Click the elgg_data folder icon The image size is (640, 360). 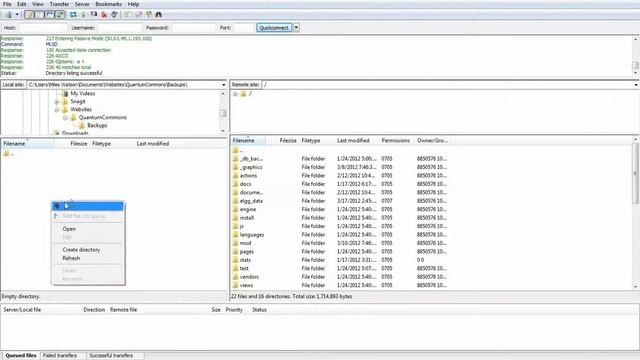click(236, 201)
